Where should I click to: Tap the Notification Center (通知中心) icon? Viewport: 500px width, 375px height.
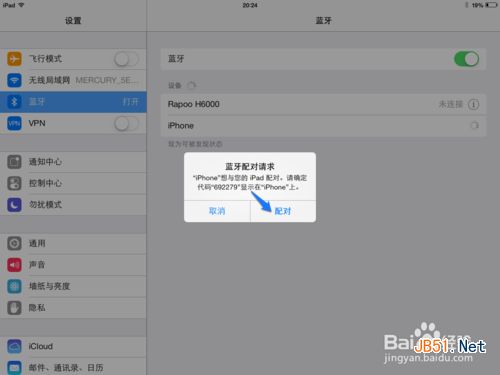click(x=14, y=162)
